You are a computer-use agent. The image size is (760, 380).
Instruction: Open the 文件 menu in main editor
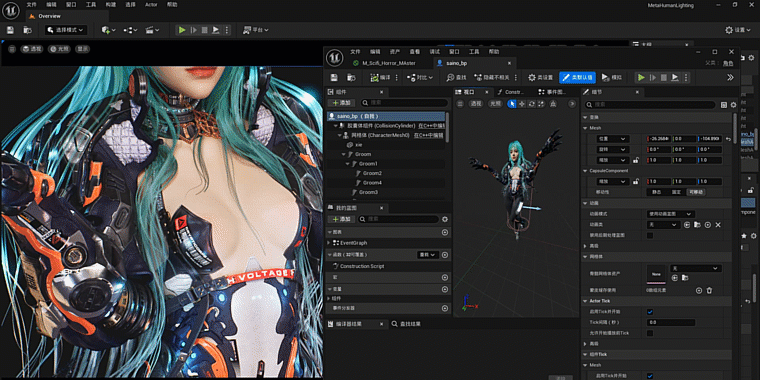32,5
